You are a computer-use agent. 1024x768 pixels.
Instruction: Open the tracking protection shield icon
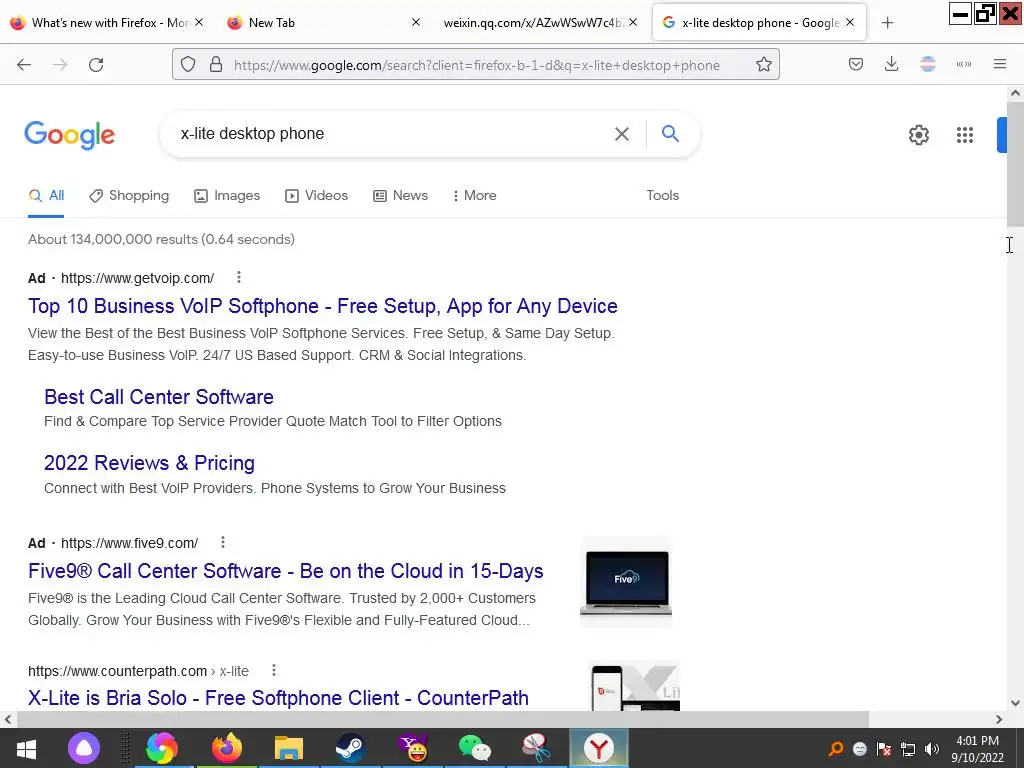coord(188,65)
